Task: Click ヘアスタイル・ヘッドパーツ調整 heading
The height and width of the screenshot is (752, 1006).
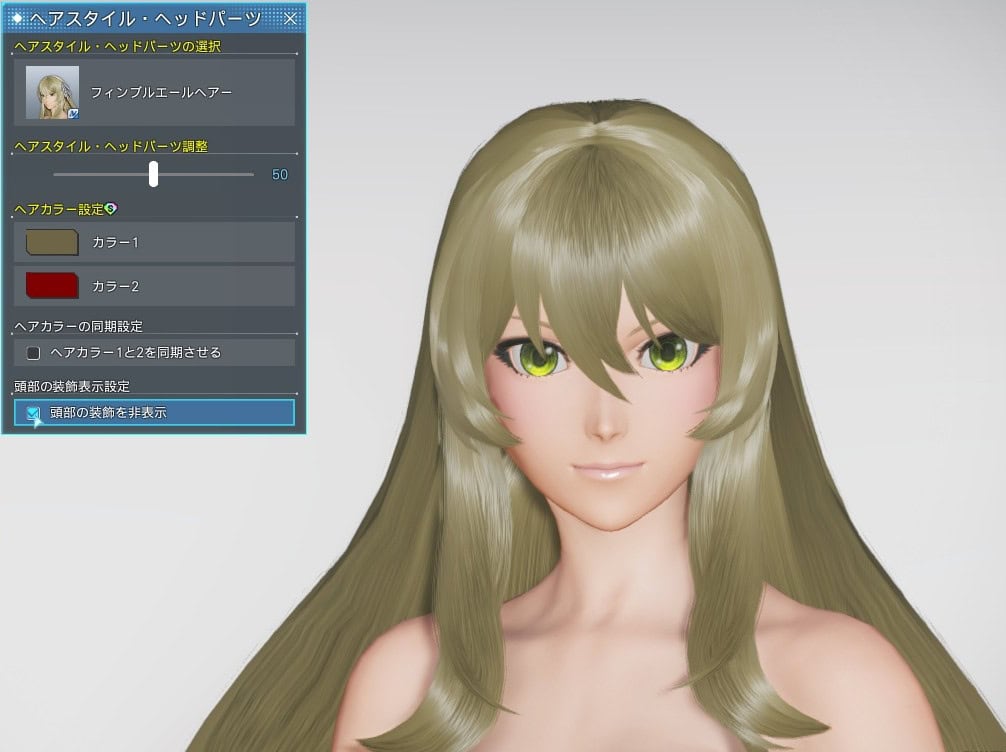Action: click(111, 146)
